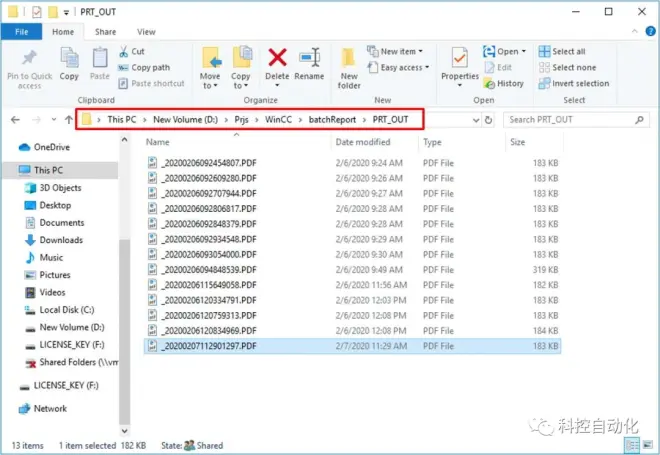
Task: Open the View ribbon tab
Action: (146, 32)
